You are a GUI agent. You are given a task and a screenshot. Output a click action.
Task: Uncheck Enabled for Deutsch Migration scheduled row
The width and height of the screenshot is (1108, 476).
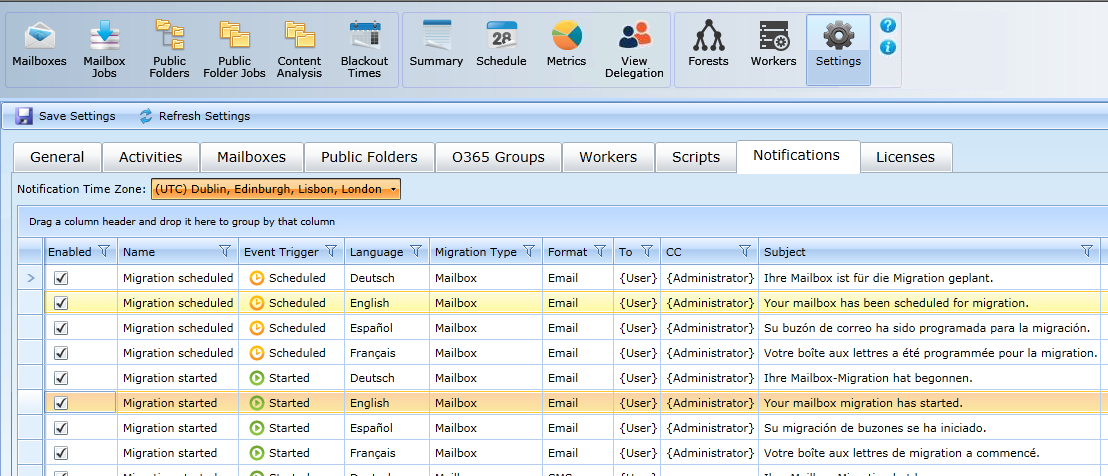(61, 278)
